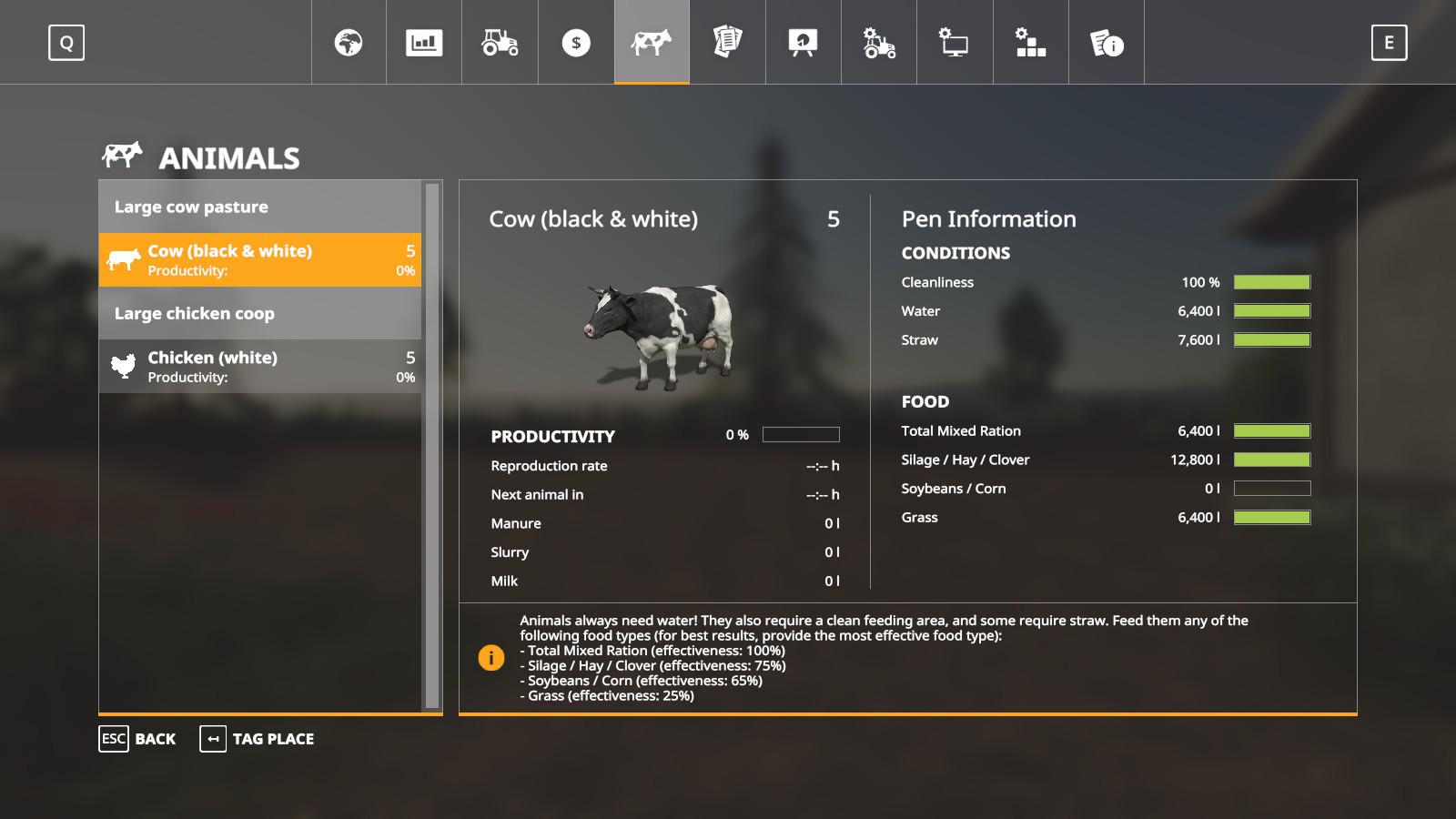Click the Productivity progress bar
This screenshot has width=1456, height=819.
[x=801, y=435]
